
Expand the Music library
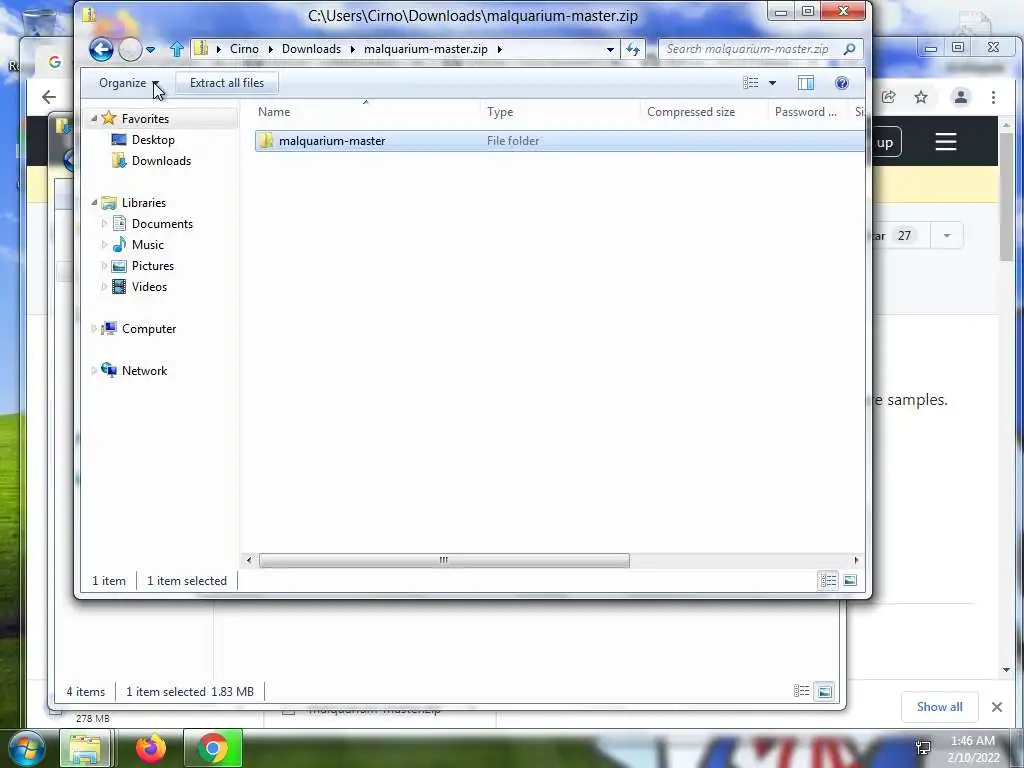pos(104,244)
